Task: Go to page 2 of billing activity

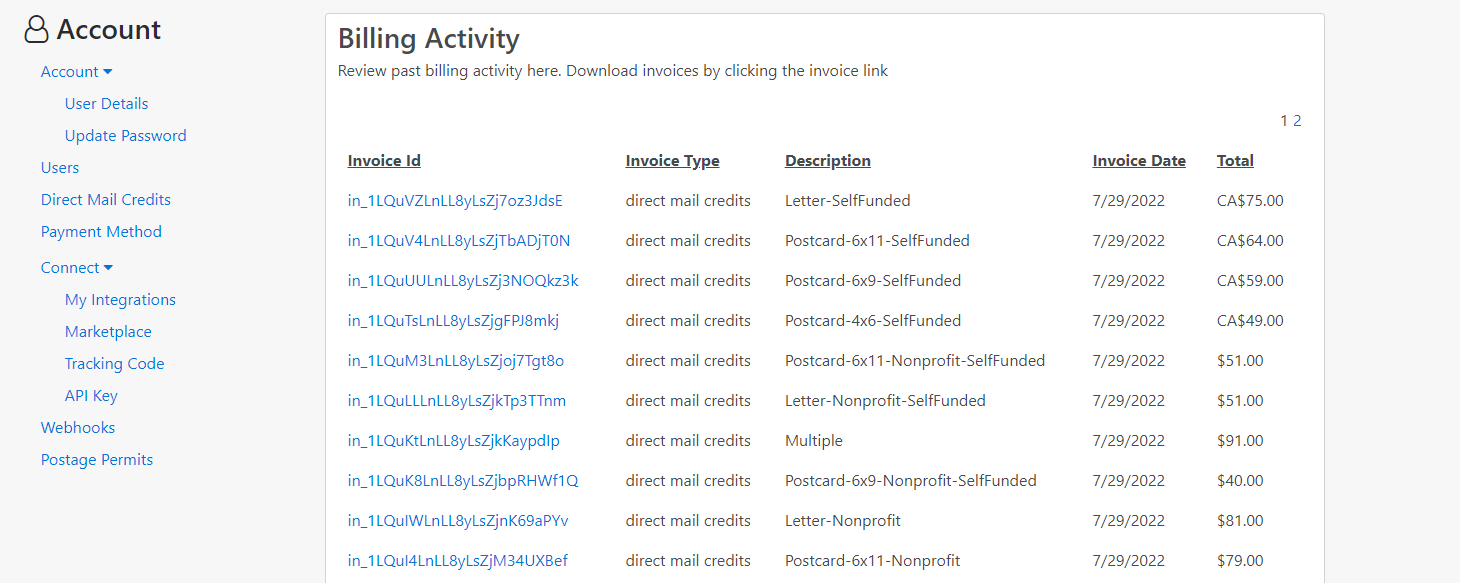Action: 1297,121
